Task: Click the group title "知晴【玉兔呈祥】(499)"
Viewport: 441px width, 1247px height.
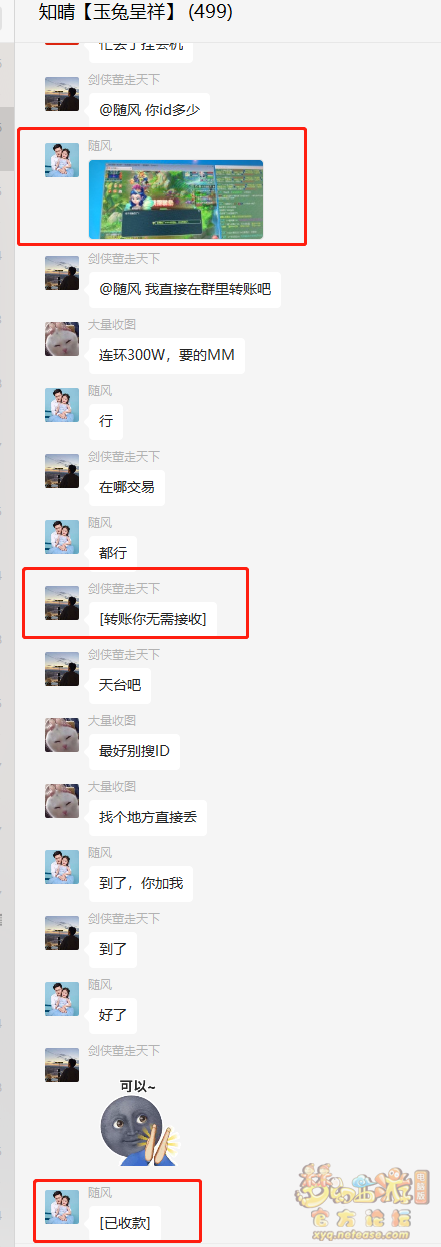Action: [x=135, y=12]
